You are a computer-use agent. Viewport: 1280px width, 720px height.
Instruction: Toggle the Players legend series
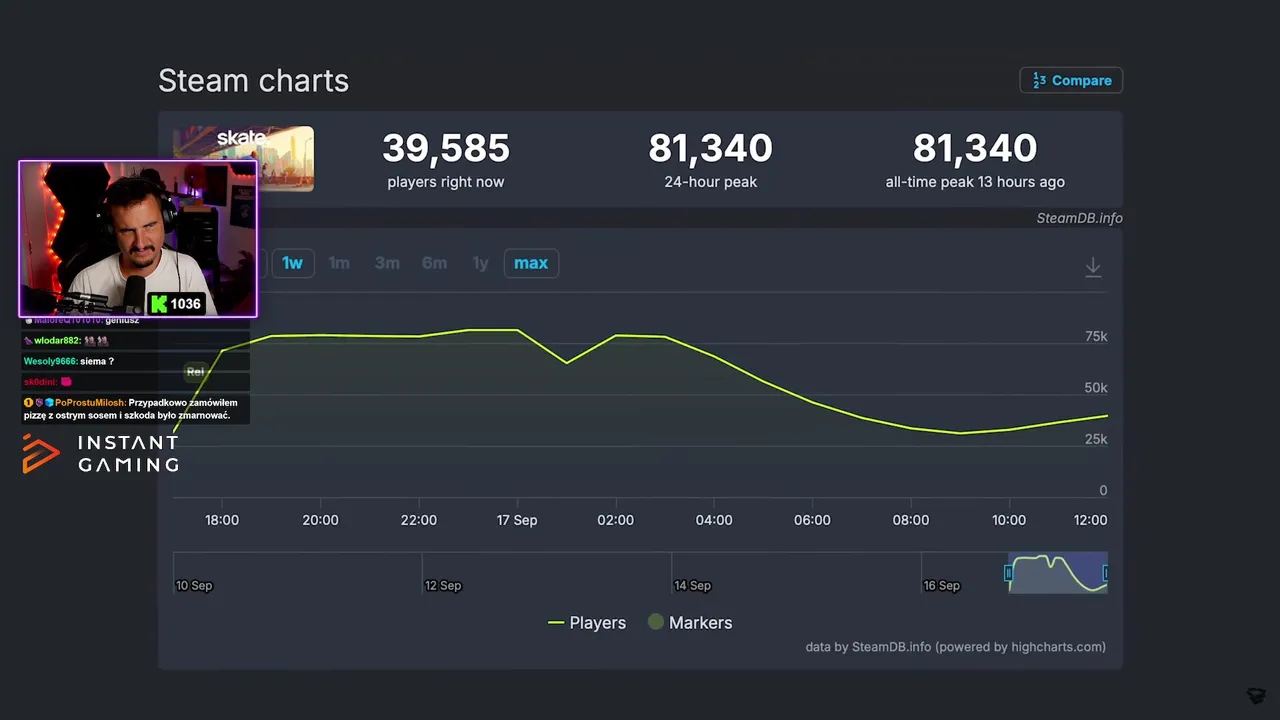587,622
